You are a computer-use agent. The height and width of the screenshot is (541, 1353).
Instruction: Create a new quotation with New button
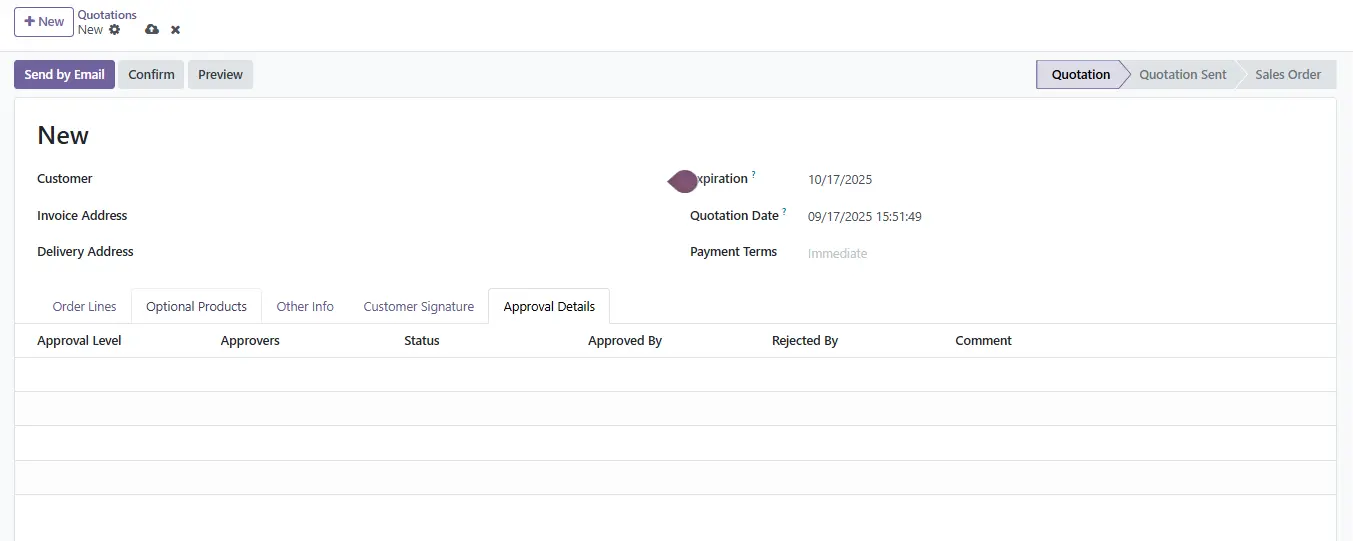click(x=44, y=21)
